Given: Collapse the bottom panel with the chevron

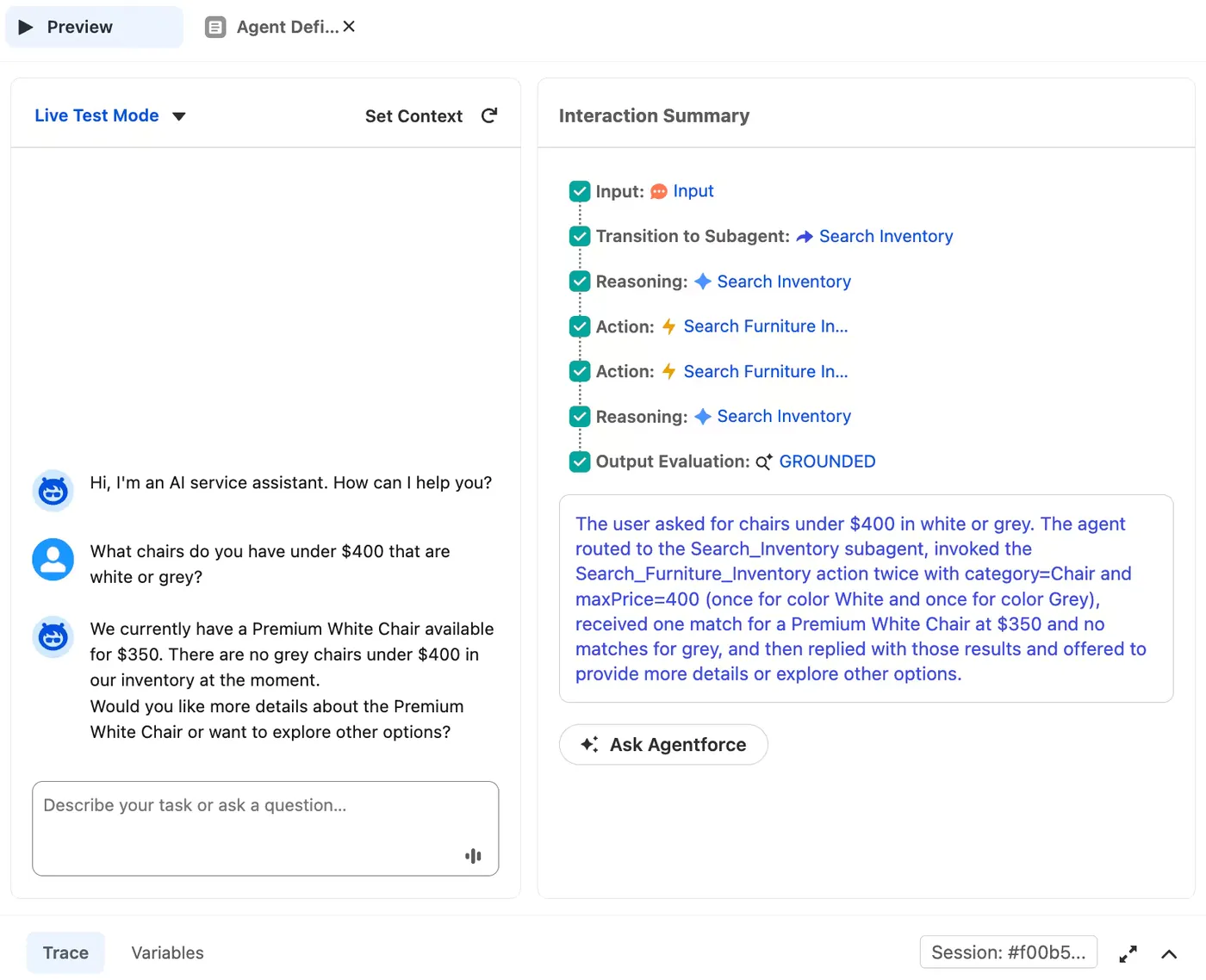Looking at the screenshot, I should 1169,953.
